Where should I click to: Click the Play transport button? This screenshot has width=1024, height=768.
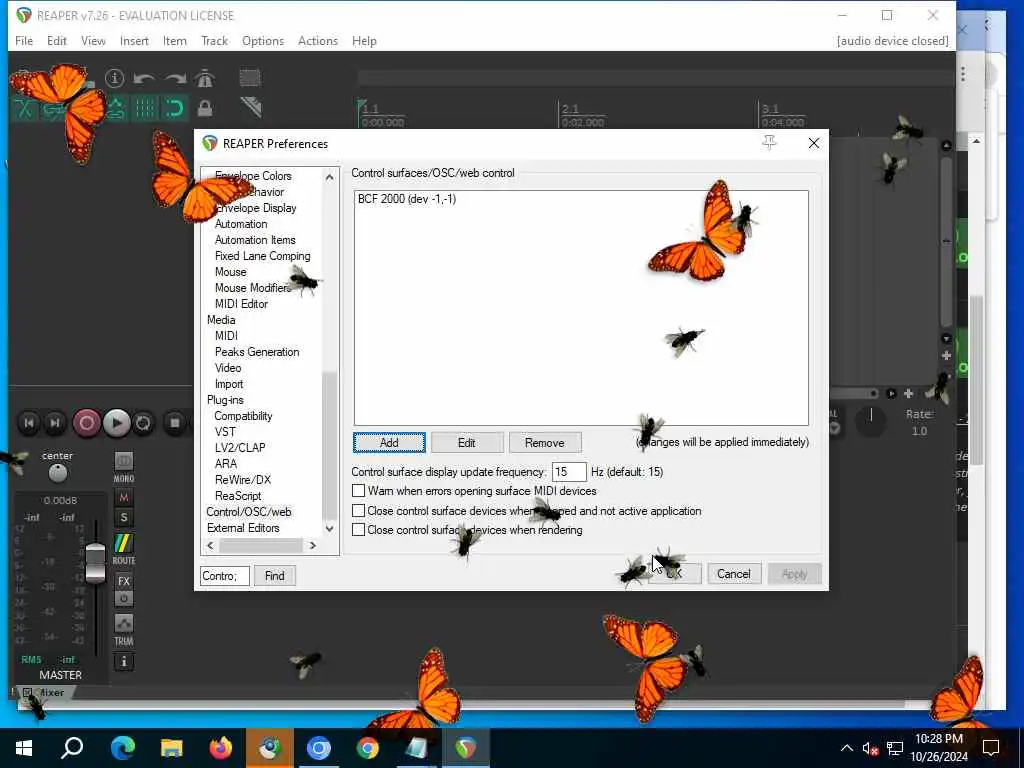coord(116,423)
